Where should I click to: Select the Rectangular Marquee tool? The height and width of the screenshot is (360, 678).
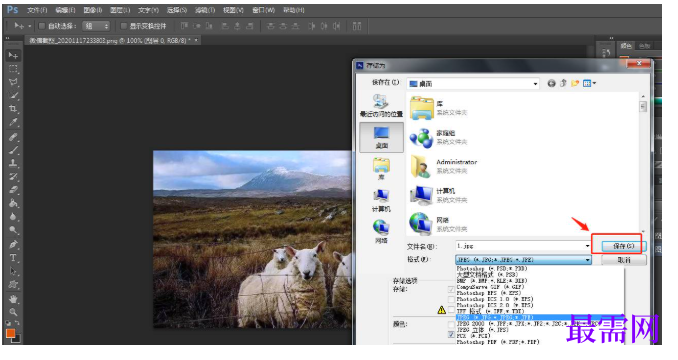tap(13, 69)
